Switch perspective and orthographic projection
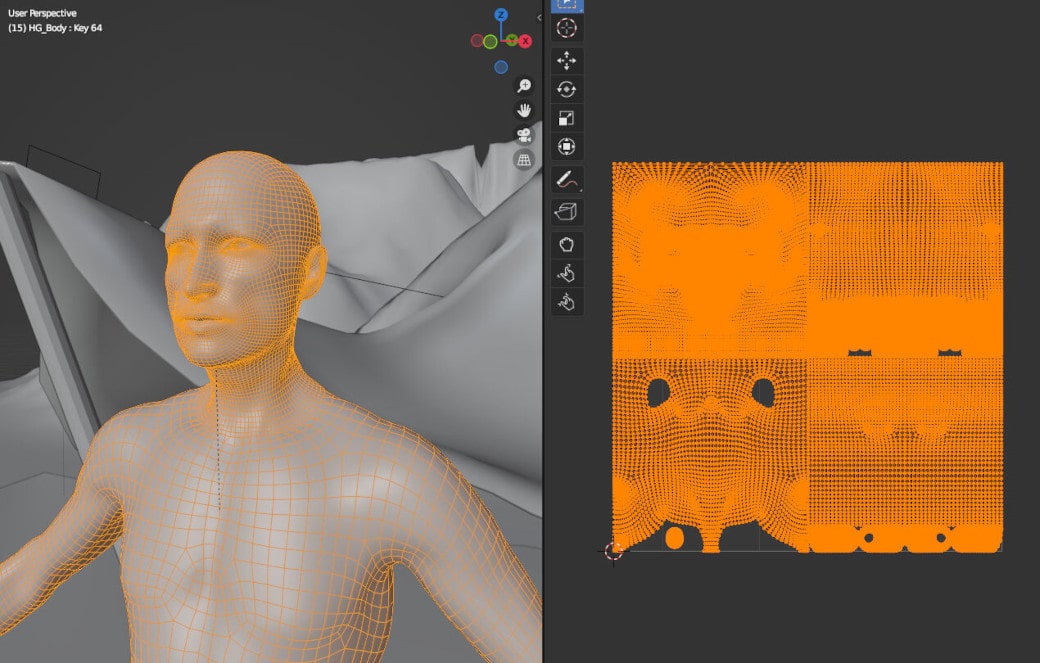Screen dimensions: 1040x663 pyautogui.click(x=524, y=158)
